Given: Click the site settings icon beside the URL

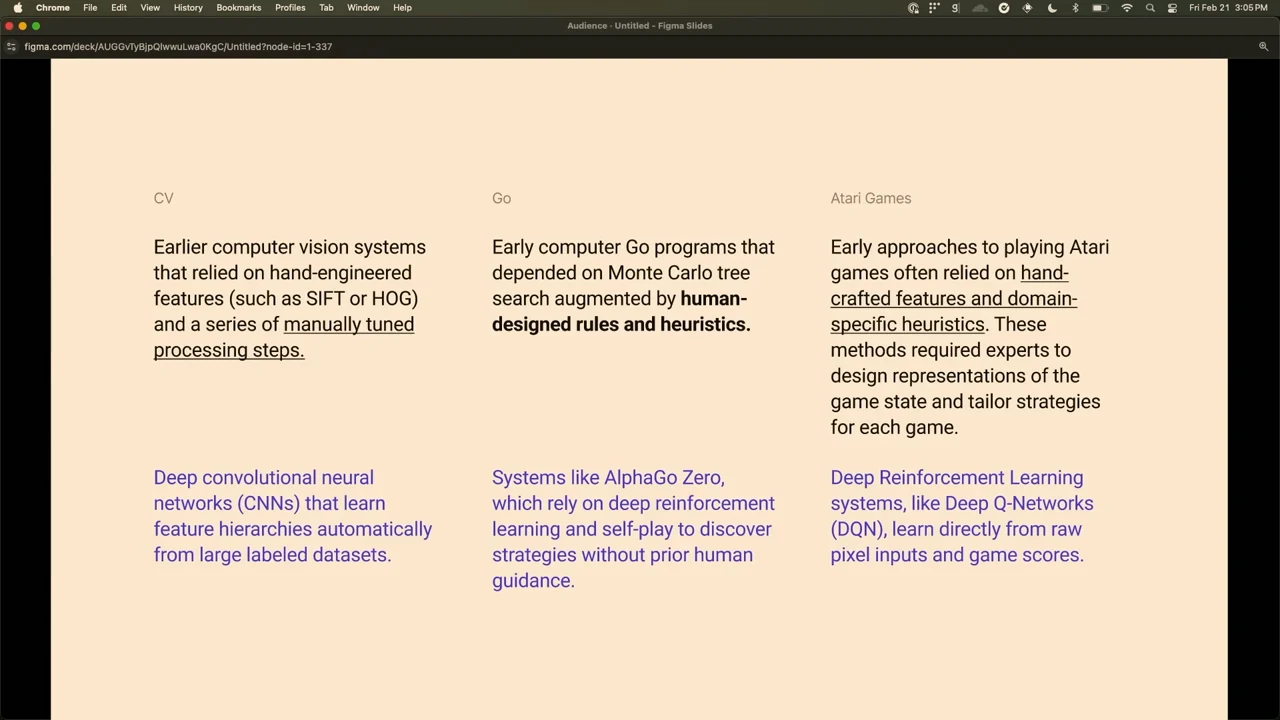Looking at the screenshot, I should point(11,46).
